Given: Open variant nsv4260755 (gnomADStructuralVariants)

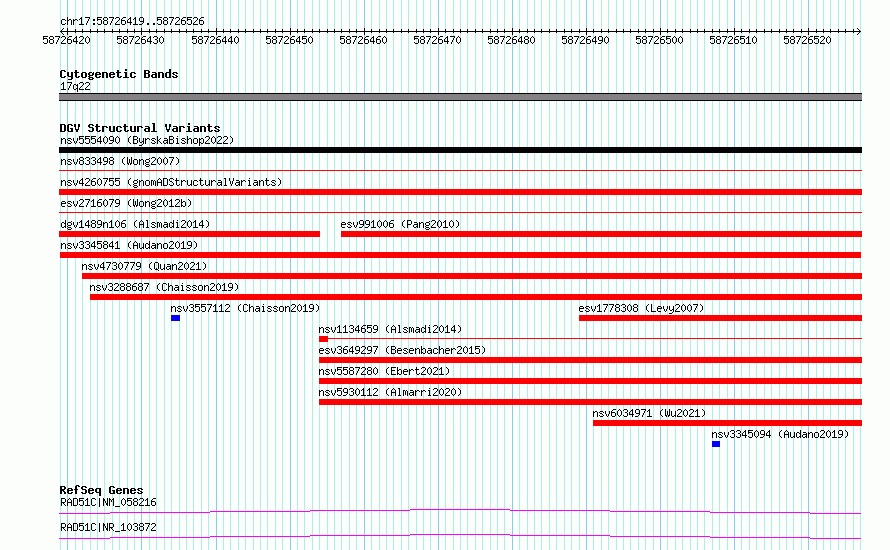Looking at the screenshot, I should (x=171, y=182).
